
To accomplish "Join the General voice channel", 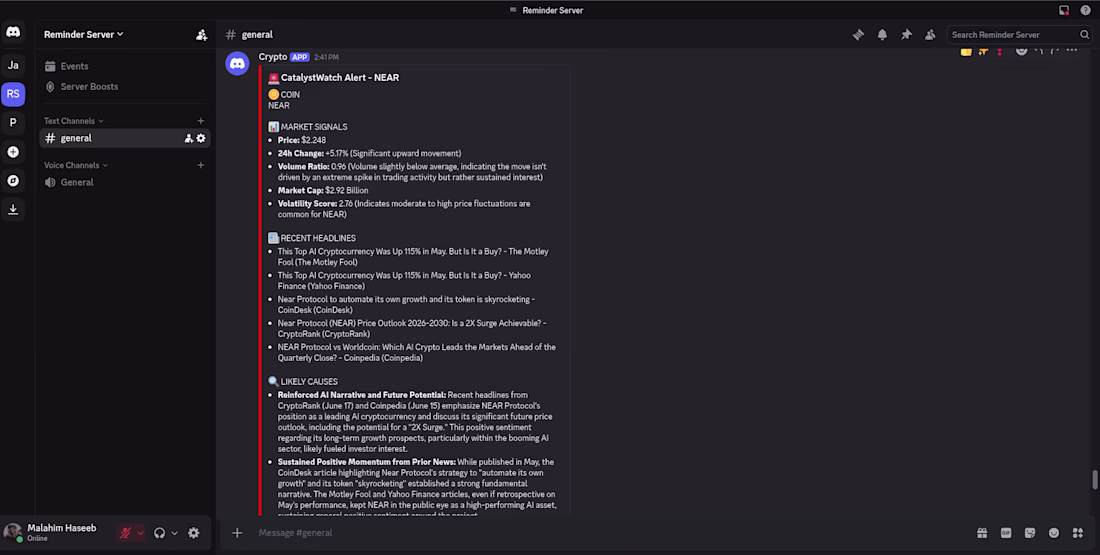I will [x=125, y=182].
